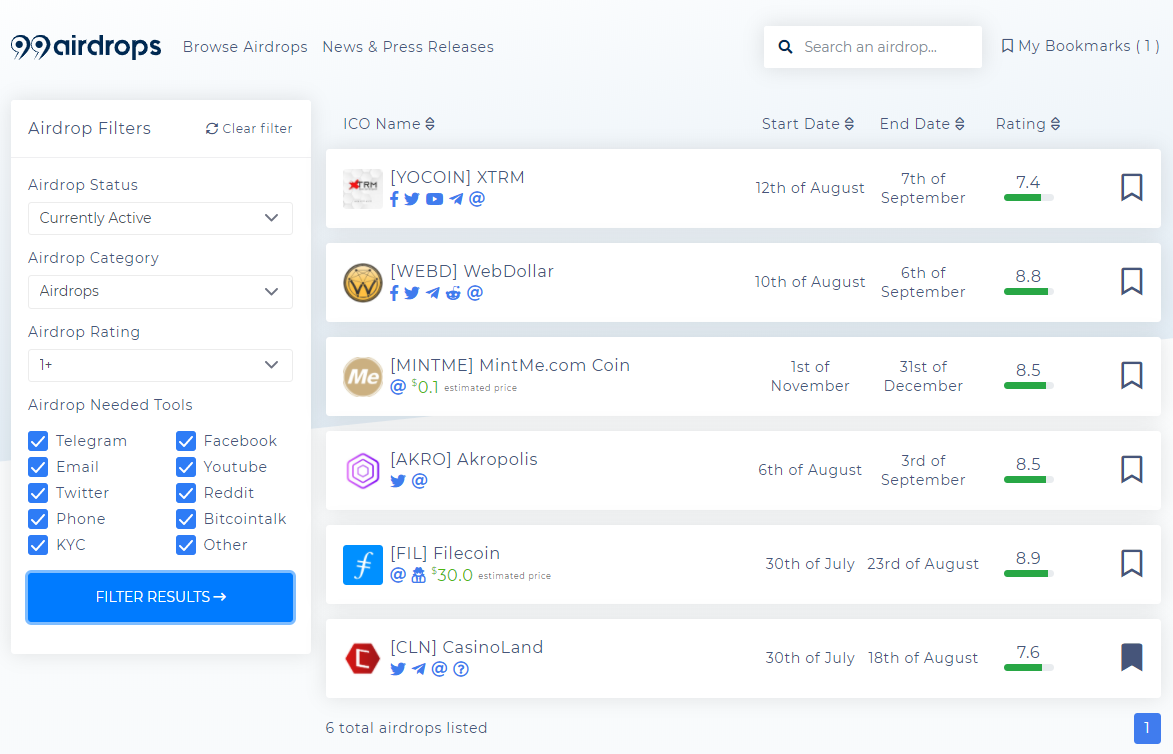Click Facebook icon under YOCOIN XTRM
This screenshot has height=754, width=1173.
point(394,199)
